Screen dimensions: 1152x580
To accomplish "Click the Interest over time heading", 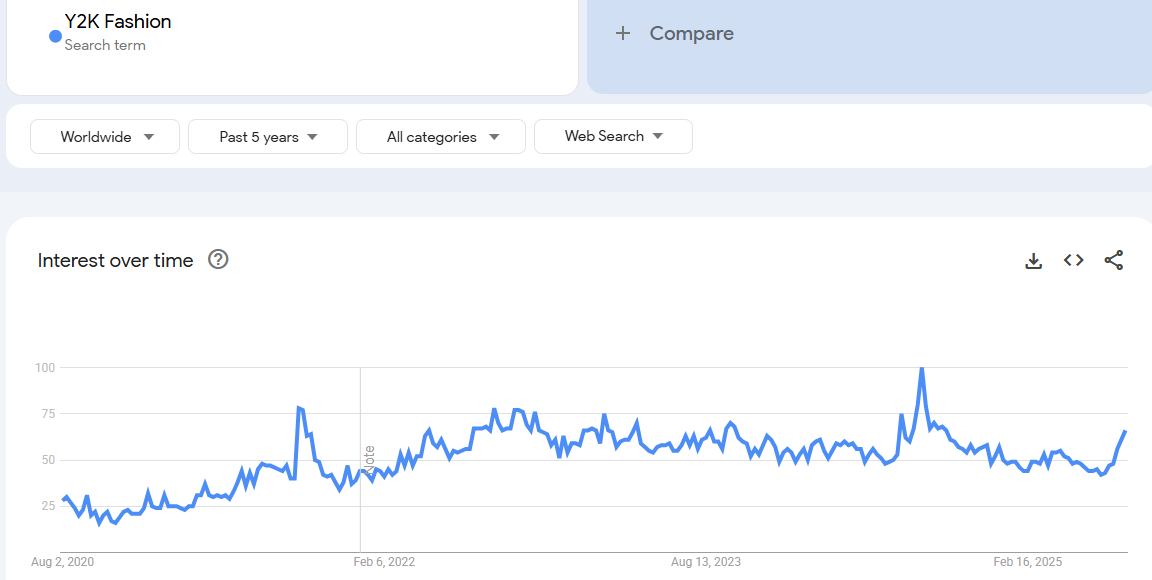I will pyautogui.click(x=115, y=261).
